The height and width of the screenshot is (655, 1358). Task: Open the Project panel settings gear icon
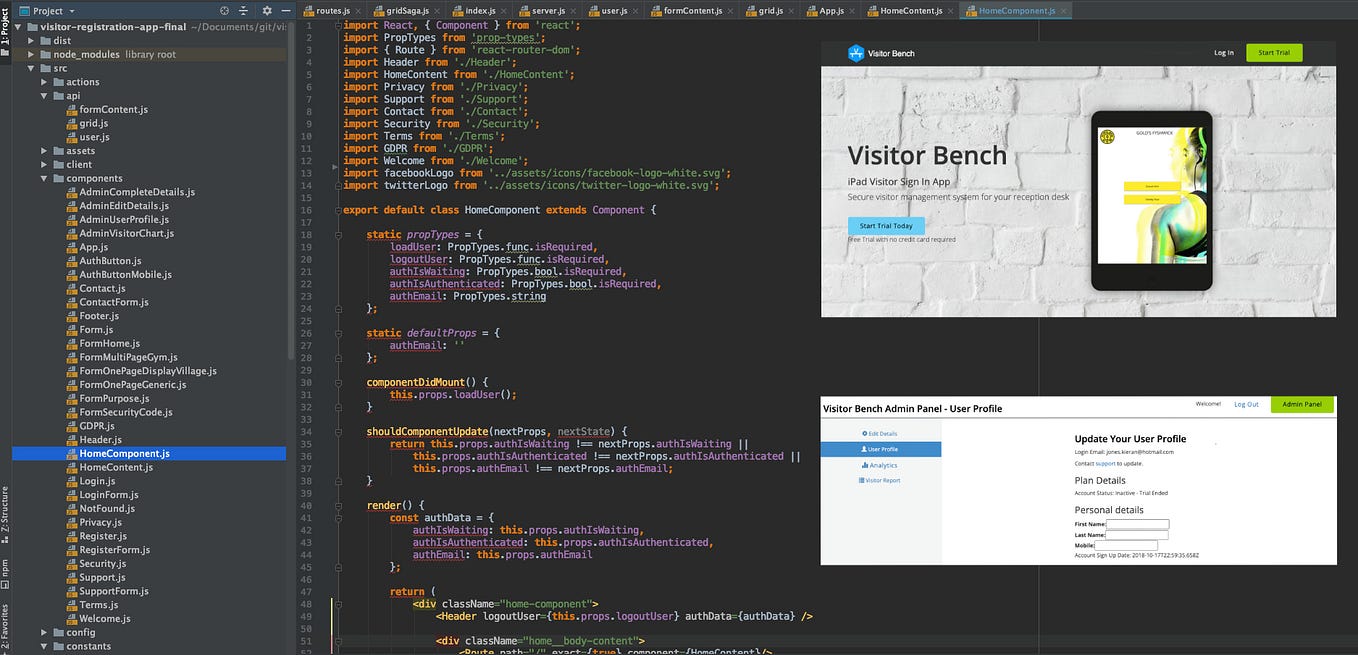[267, 10]
